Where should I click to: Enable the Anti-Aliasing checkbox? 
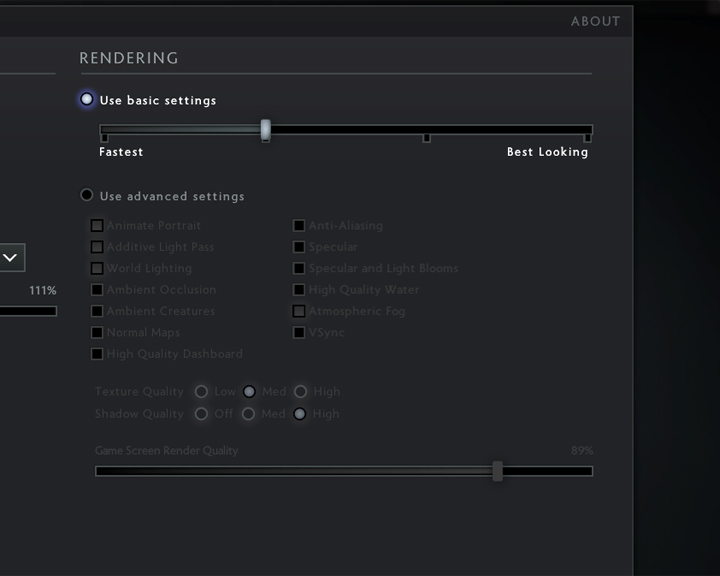coord(299,226)
